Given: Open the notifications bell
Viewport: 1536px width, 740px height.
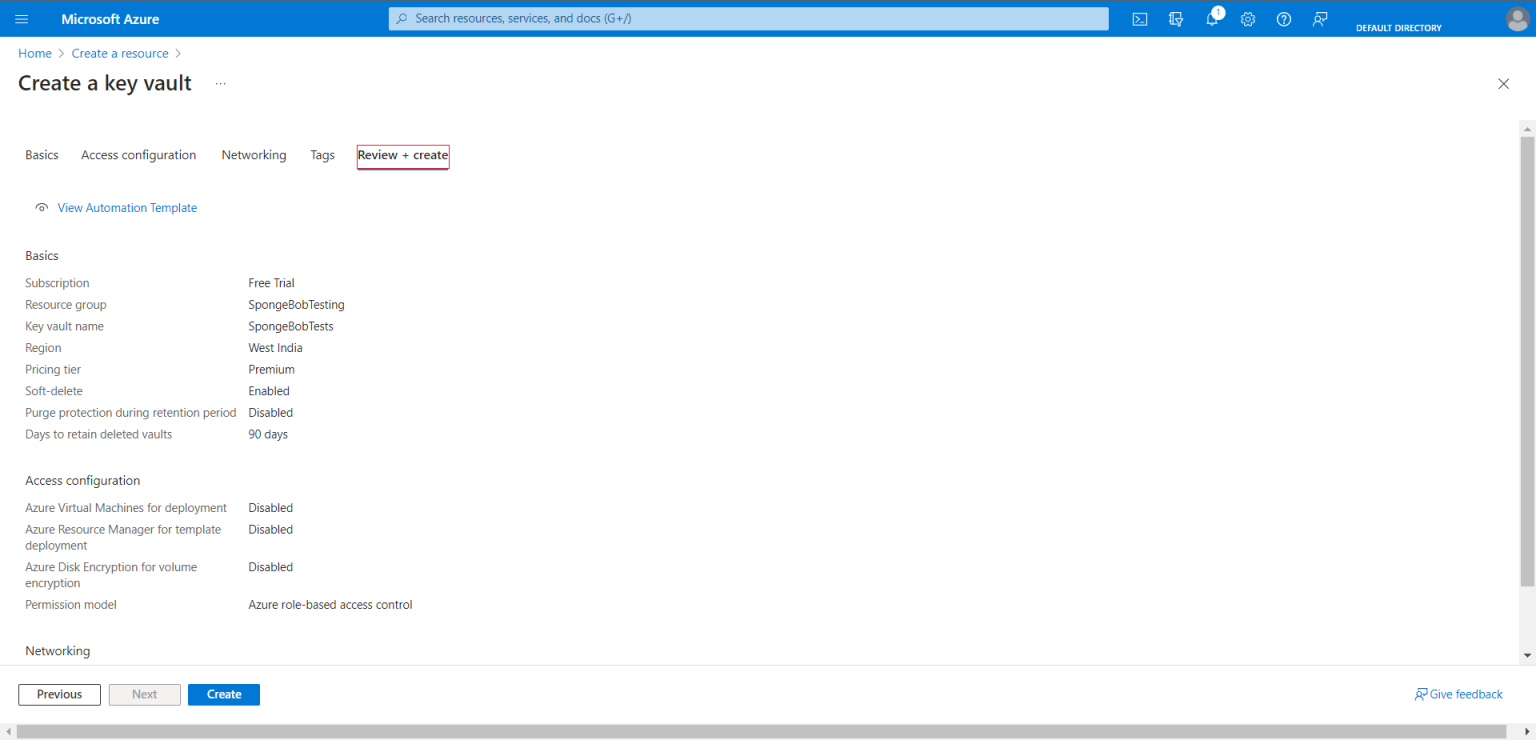Looking at the screenshot, I should point(1213,19).
